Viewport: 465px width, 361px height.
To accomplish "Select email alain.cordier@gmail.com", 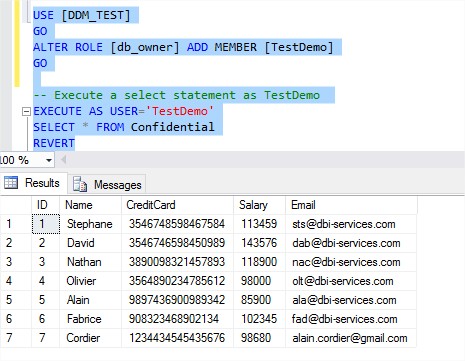I will click(351, 338).
